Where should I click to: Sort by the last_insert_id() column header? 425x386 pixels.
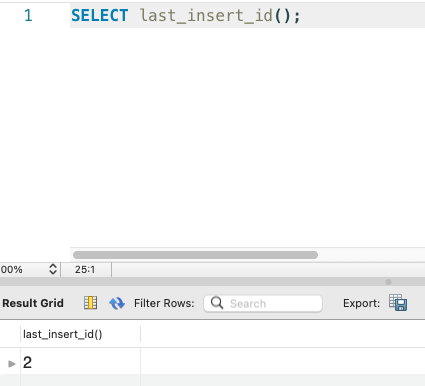[x=80, y=334]
